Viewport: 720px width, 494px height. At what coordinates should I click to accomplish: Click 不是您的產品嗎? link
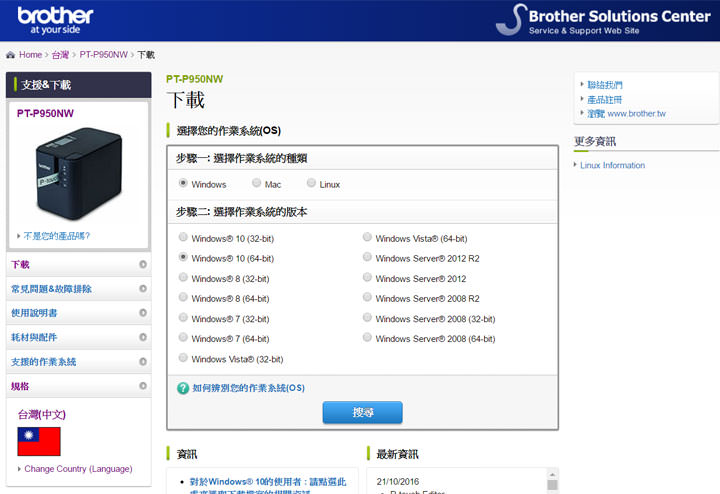tap(56, 236)
